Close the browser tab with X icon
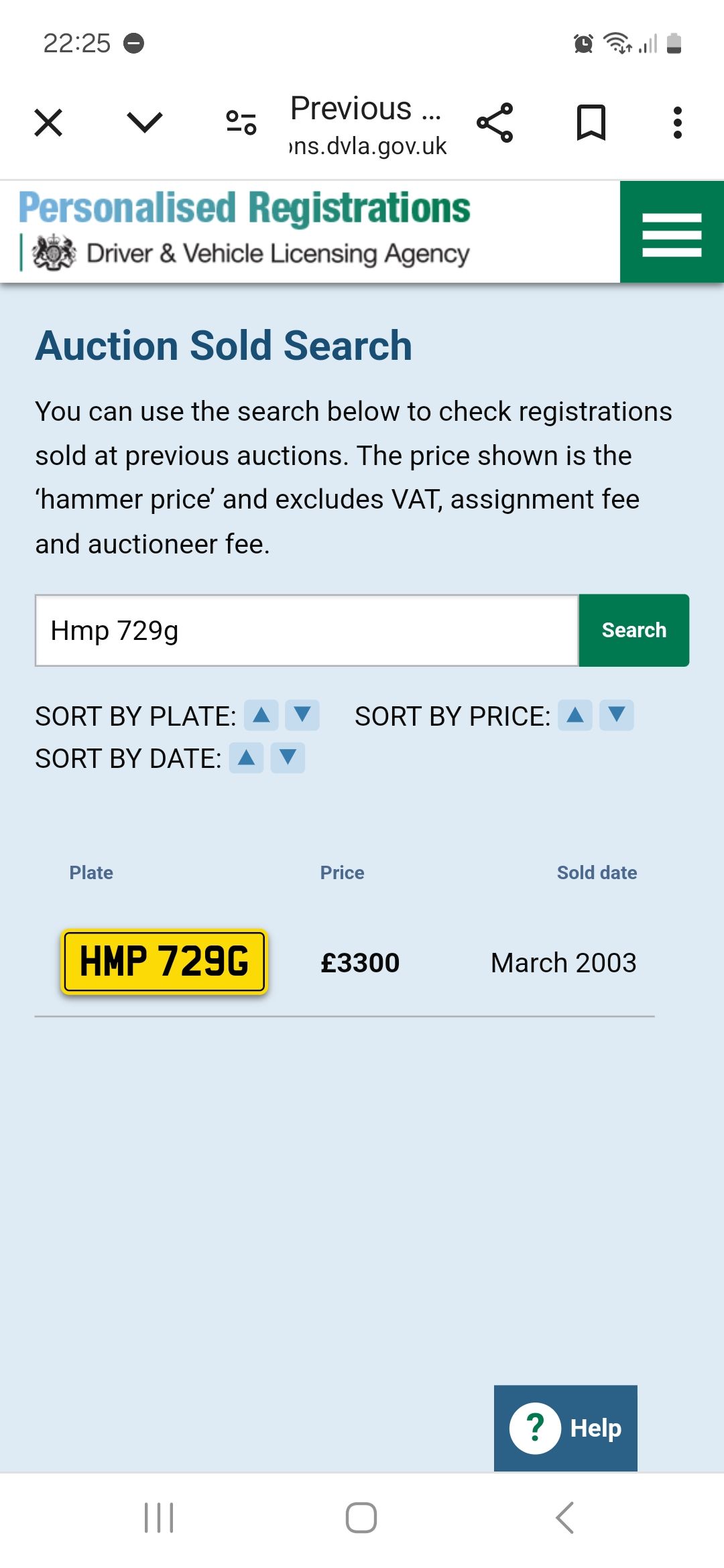This screenshot has height=1568, width=724. (48, 123)
